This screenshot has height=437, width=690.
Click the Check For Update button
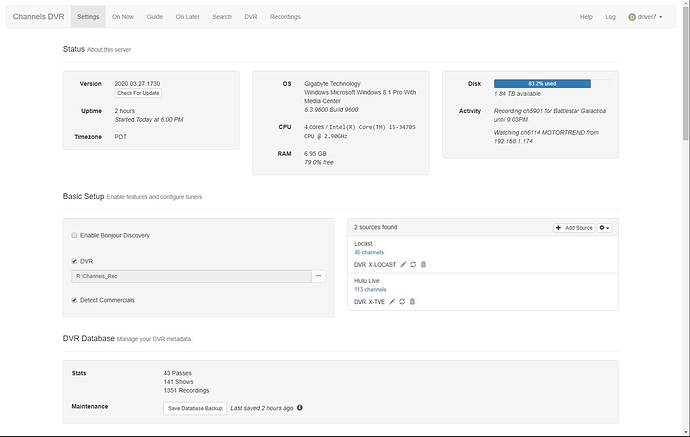(138, 93)
